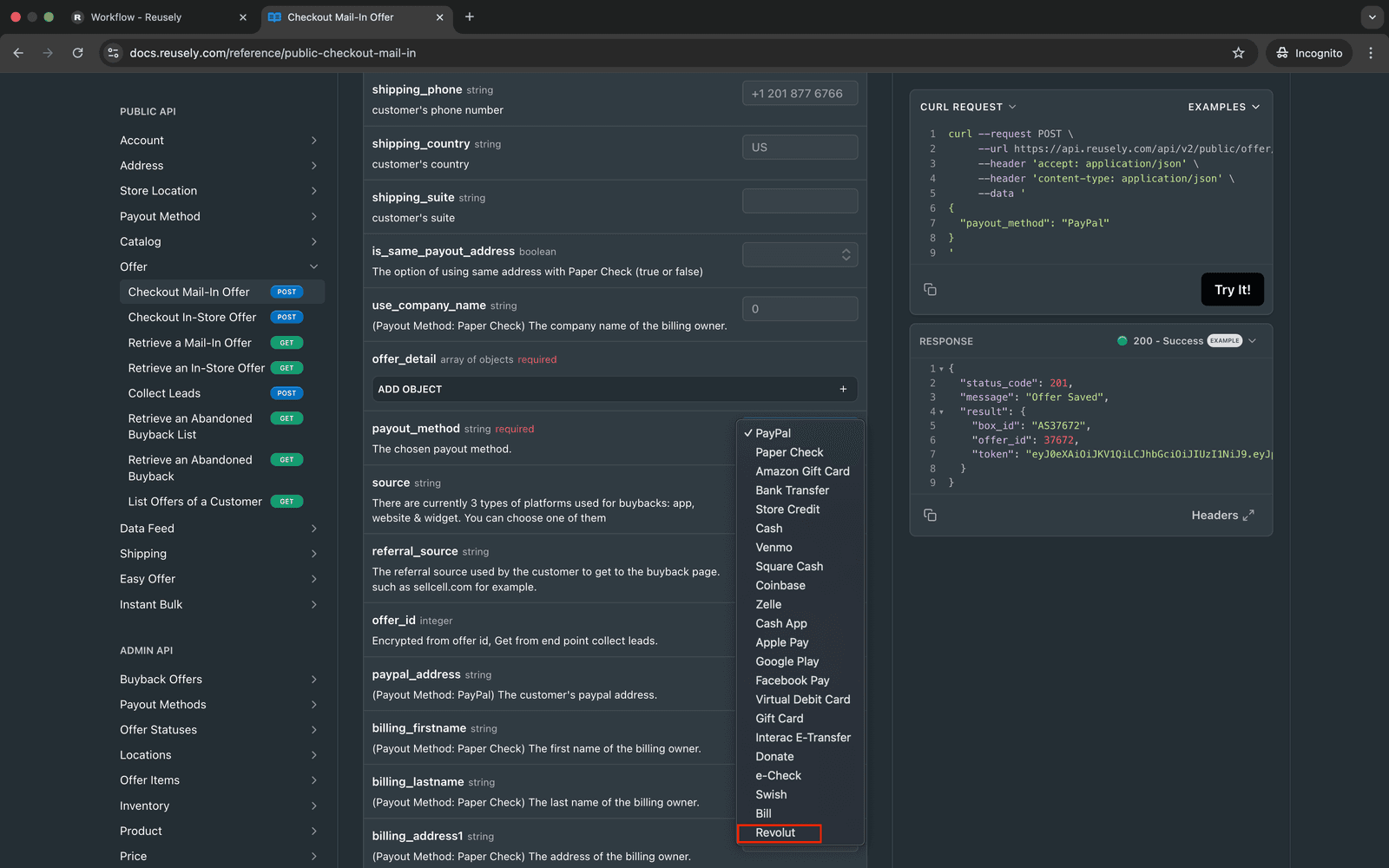This screenshot has height=868, width=1389.
Task: Open the Chrome three-dot menu
Action: coord(1371,53)
